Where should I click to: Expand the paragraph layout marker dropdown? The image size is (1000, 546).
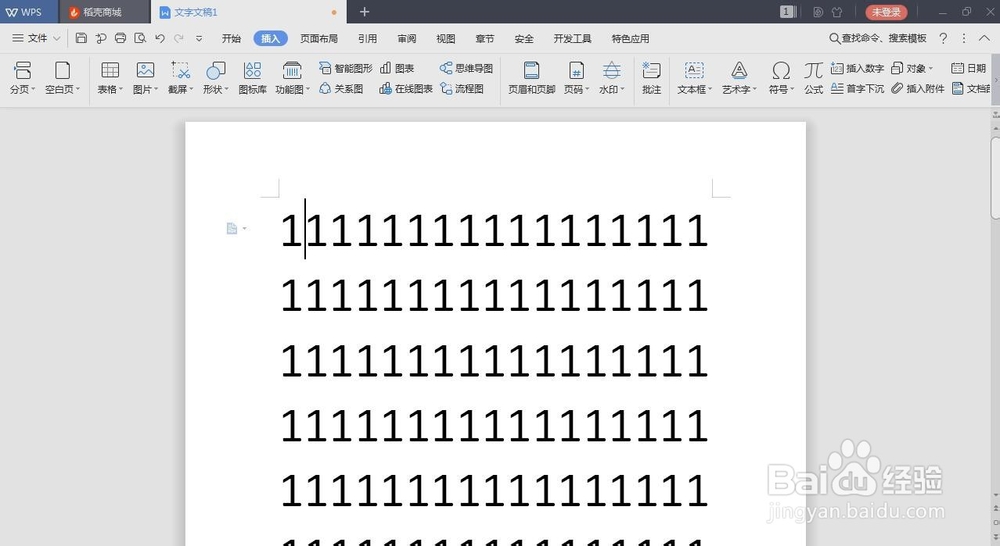(x=244, y=228)
